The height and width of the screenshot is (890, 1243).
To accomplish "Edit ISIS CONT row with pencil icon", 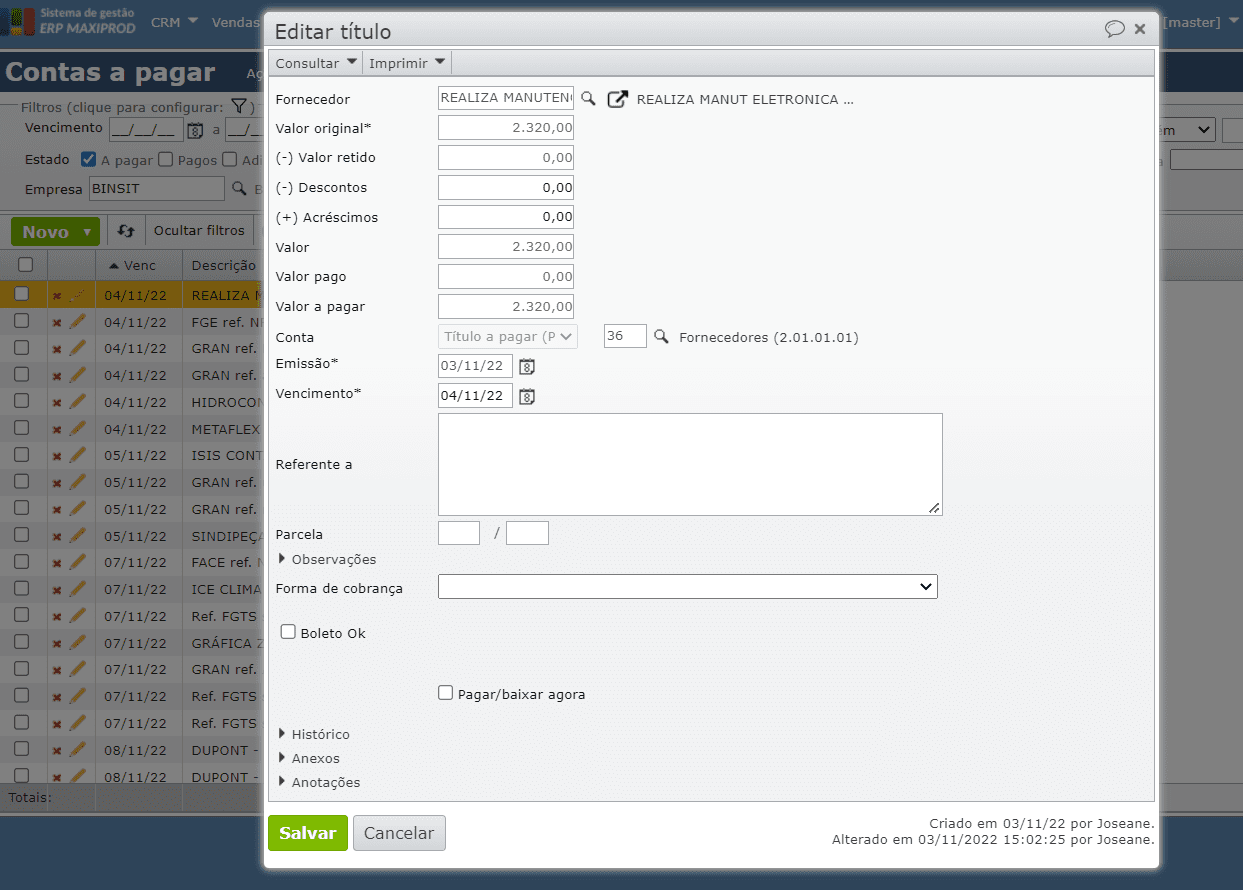I will [77, 455].
